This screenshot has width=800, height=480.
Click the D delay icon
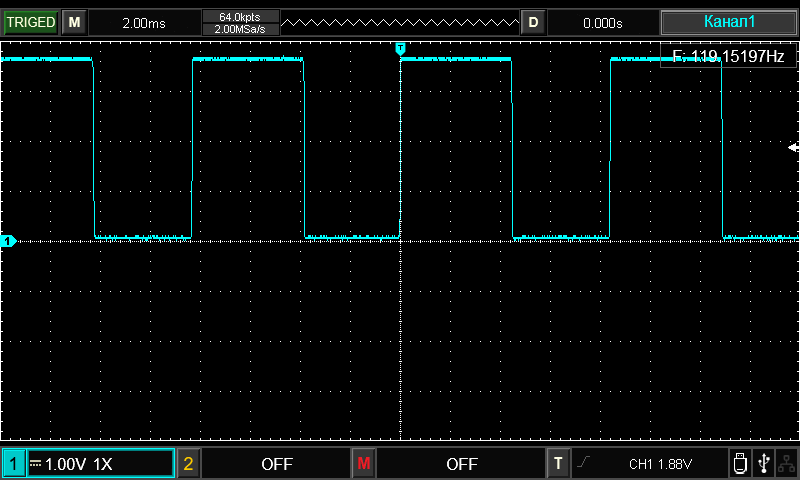pos(533,22)
